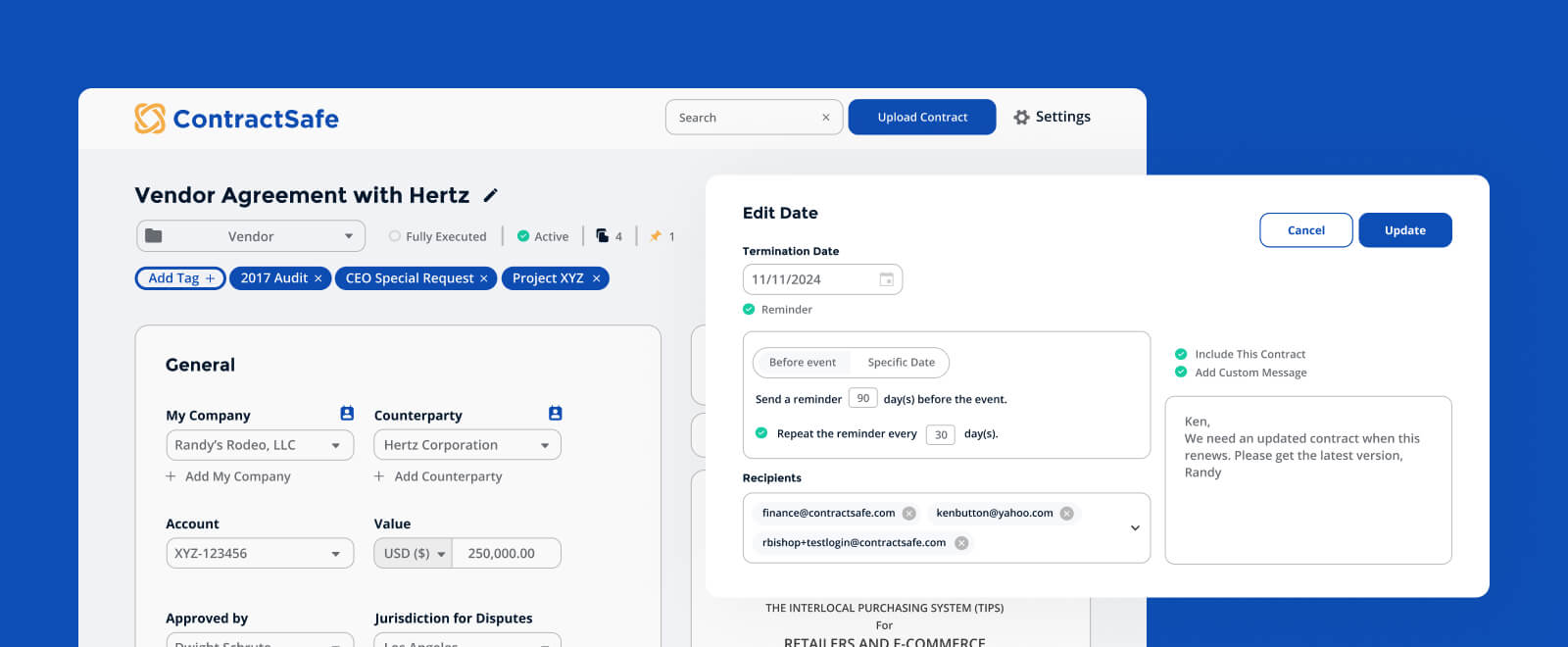Click the folder icon in Vendor dropdown

click(x=154, y=236)
